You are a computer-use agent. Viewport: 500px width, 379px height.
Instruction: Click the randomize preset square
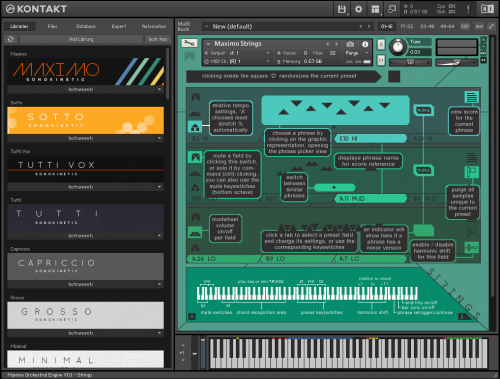coord(394,76)
